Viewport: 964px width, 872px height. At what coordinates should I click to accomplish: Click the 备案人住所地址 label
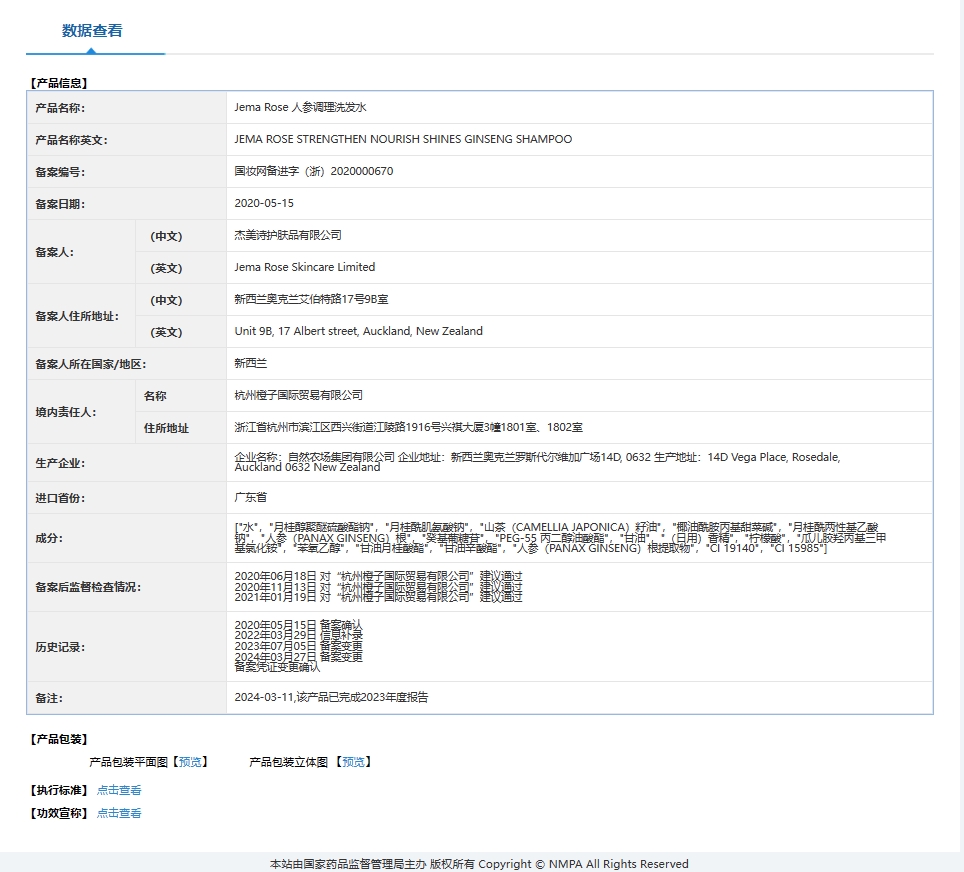[x=77, y=315]
